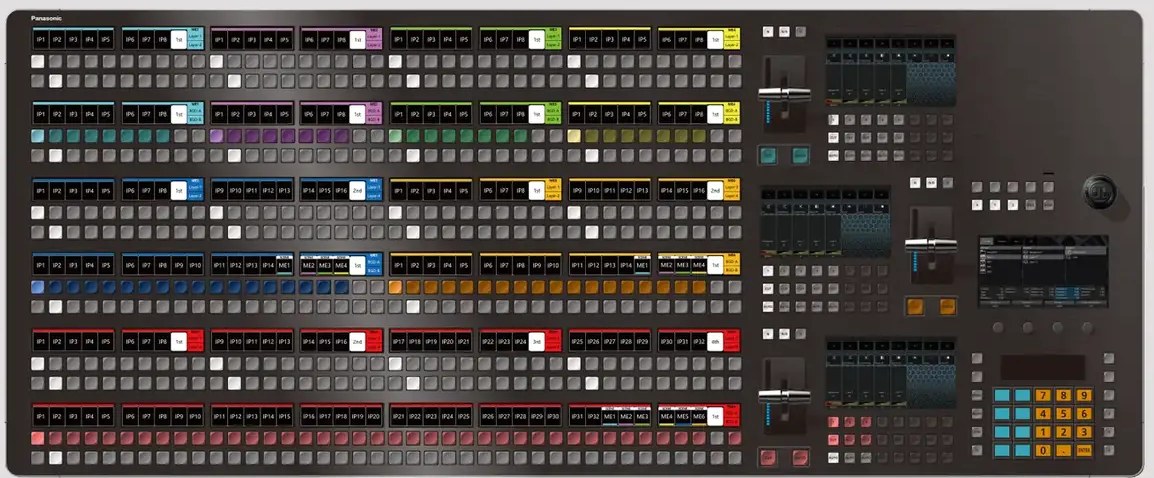Select the brightly lit green crosspoint button
Viewport: 1154px width, 478px height.
tap(395, 136)
